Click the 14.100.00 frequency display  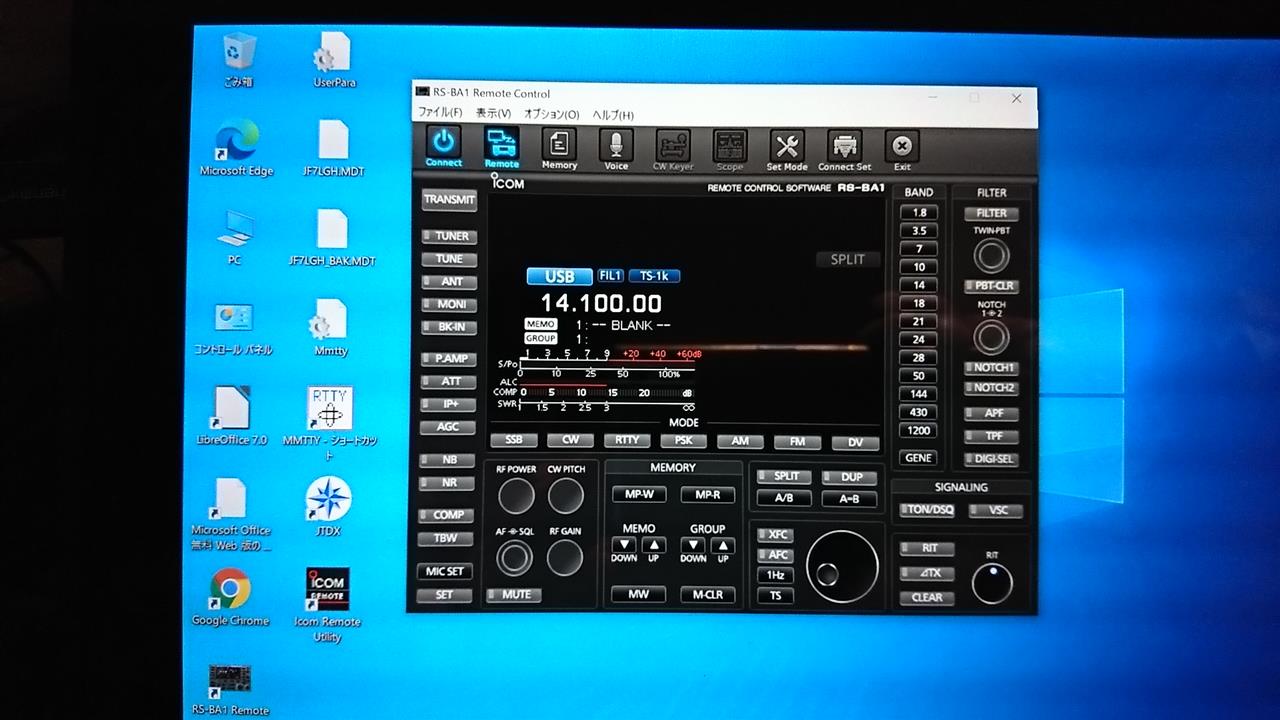click(x=601, y=303)
